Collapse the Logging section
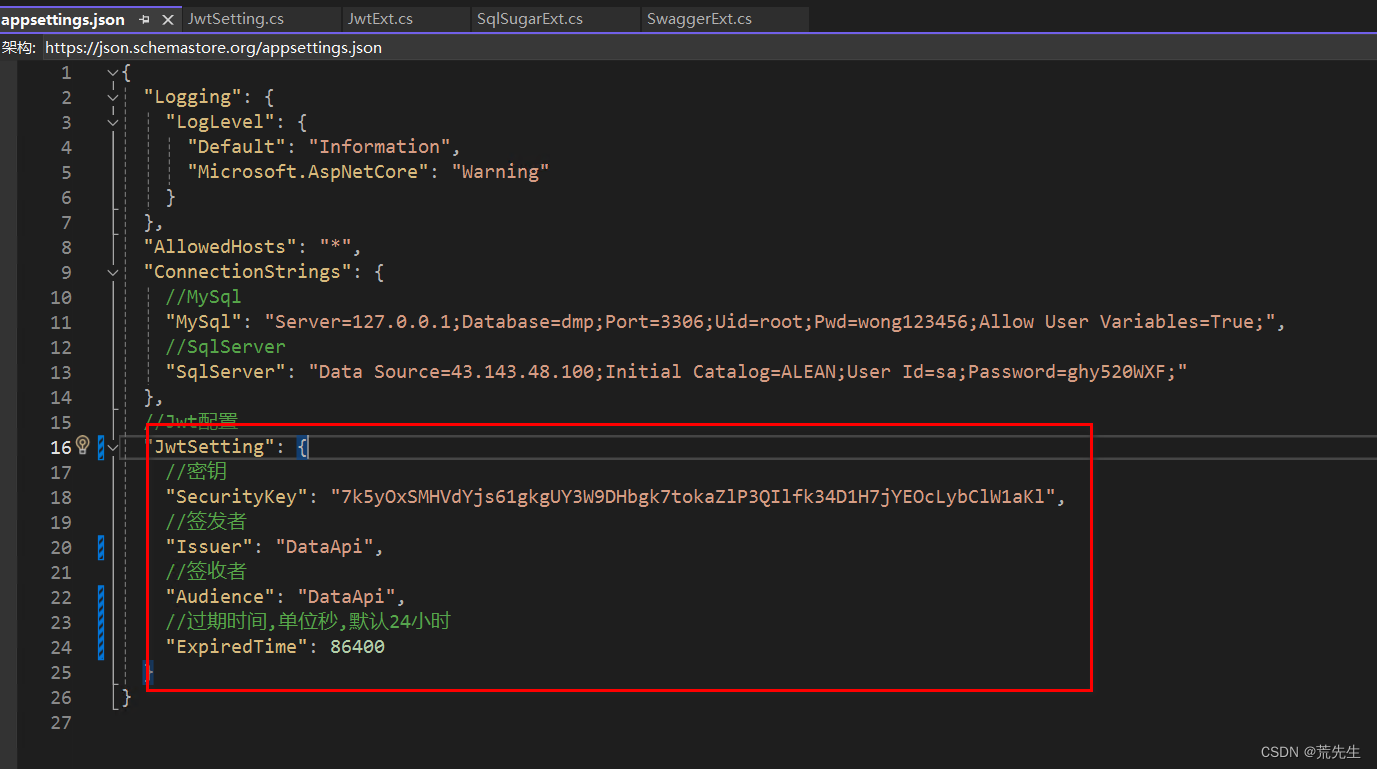This screenshot has width=1377, height=769. (x=113, y=98)
